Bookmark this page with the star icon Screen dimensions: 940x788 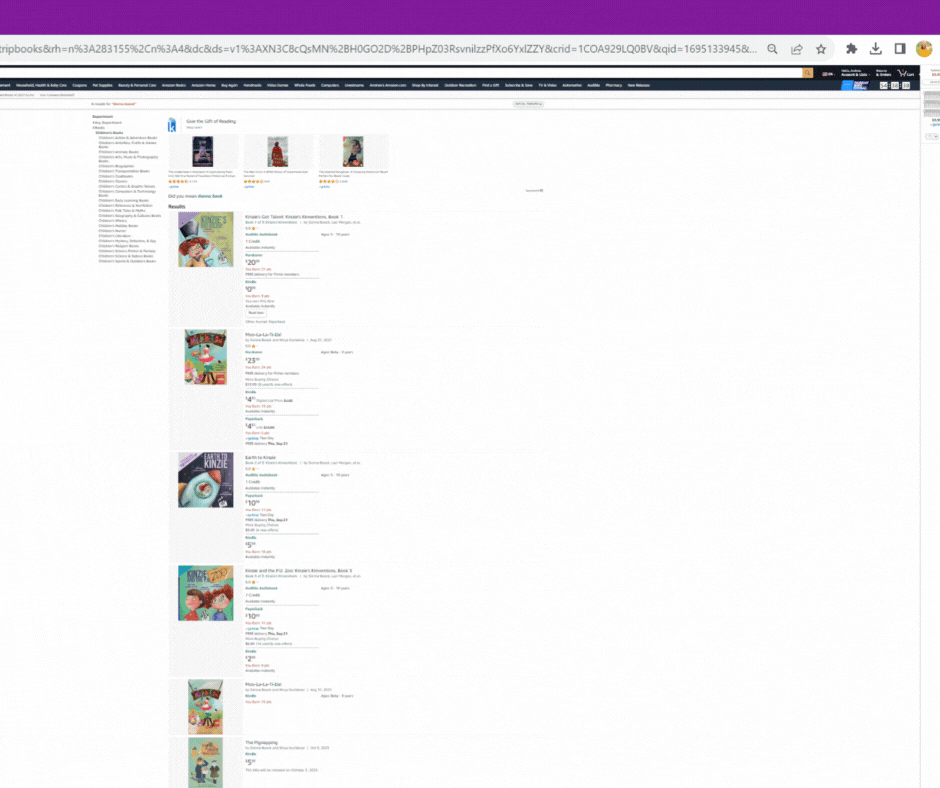(x=821, y=49)
